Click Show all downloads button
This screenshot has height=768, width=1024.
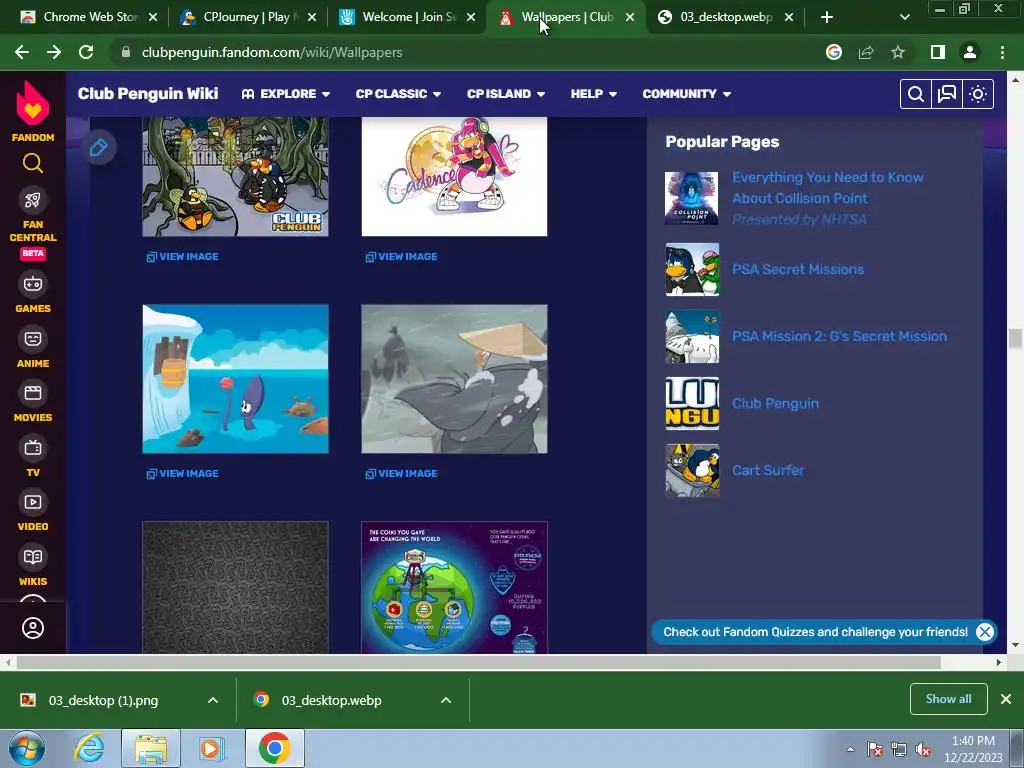(948, 699)
